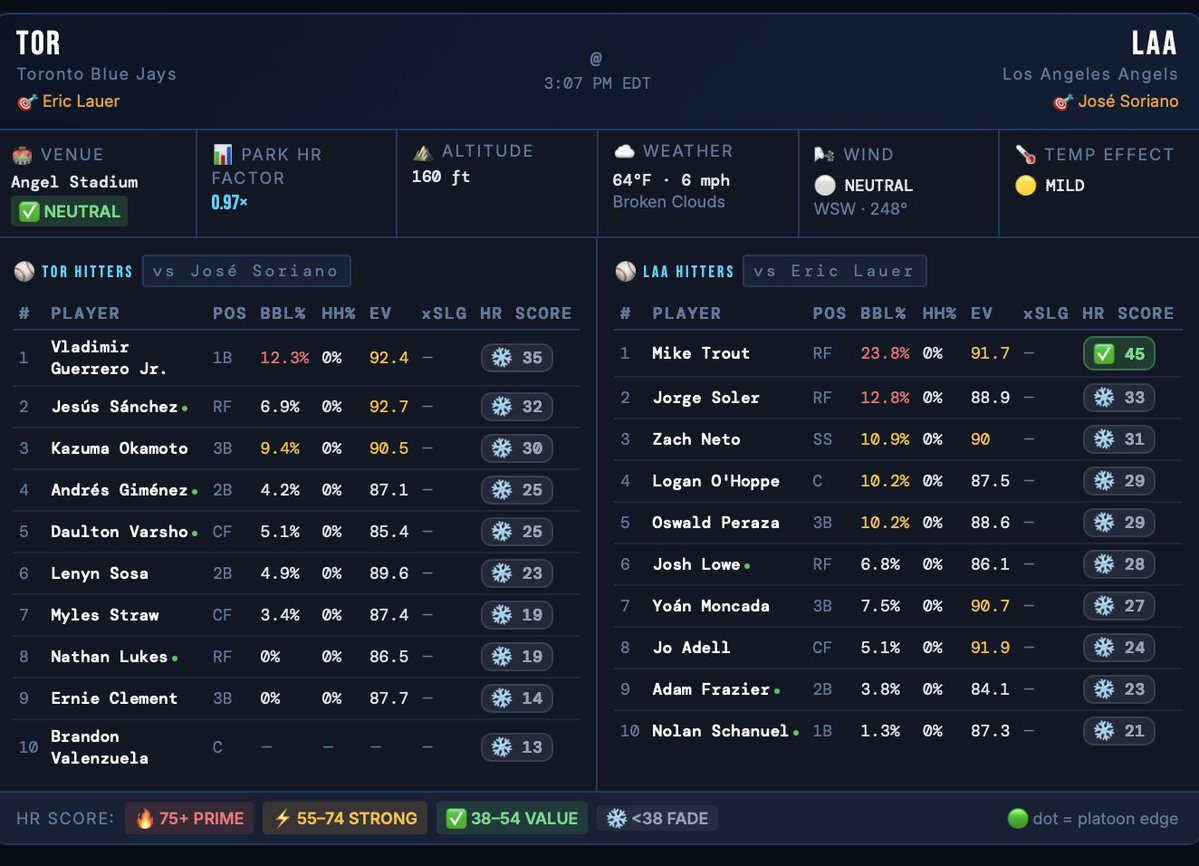Click Jesús Sánchez's 92.7 exit velocity
Screen dimensions: 1199x866
pos(388,407)
